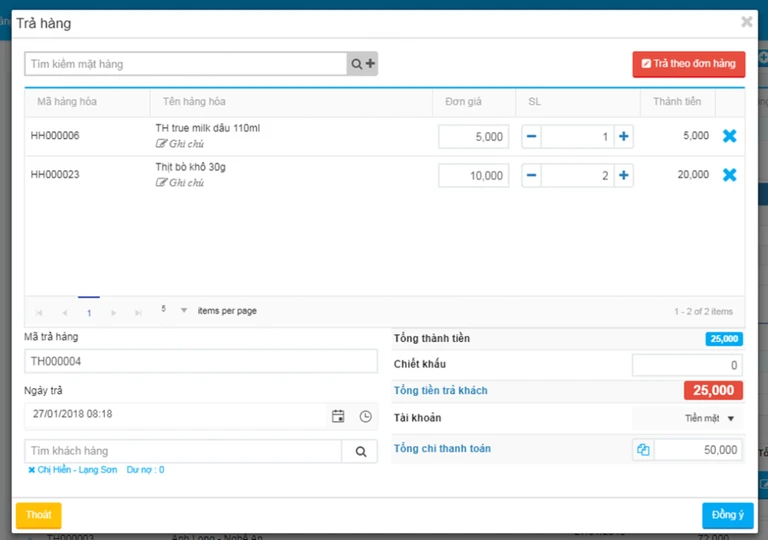Click the copy-amount icon beside Tổng chi thanh toán
The image size is (768, 540).
tap(643, 449)
